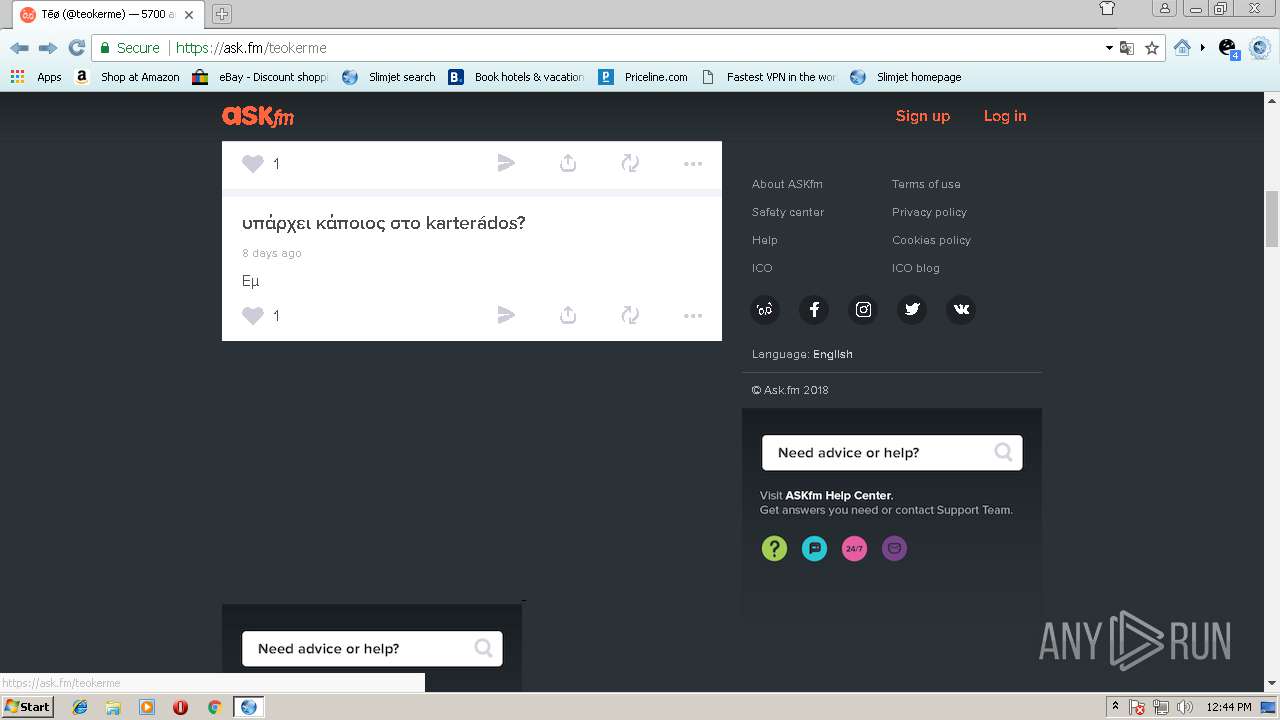Change language by clicking English
Viewport: 1280px width, 720px height.
point(833,354)
